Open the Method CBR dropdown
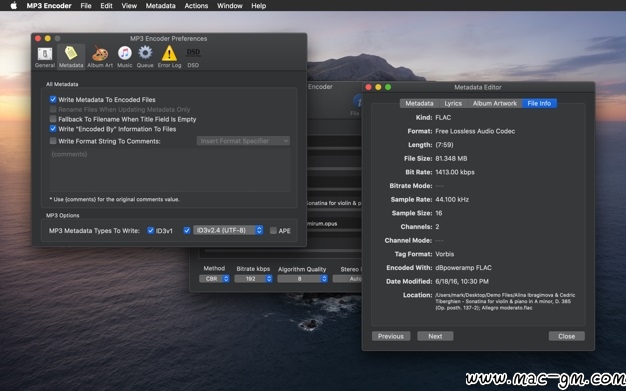The image size is (626, 391). coord(214,278)
